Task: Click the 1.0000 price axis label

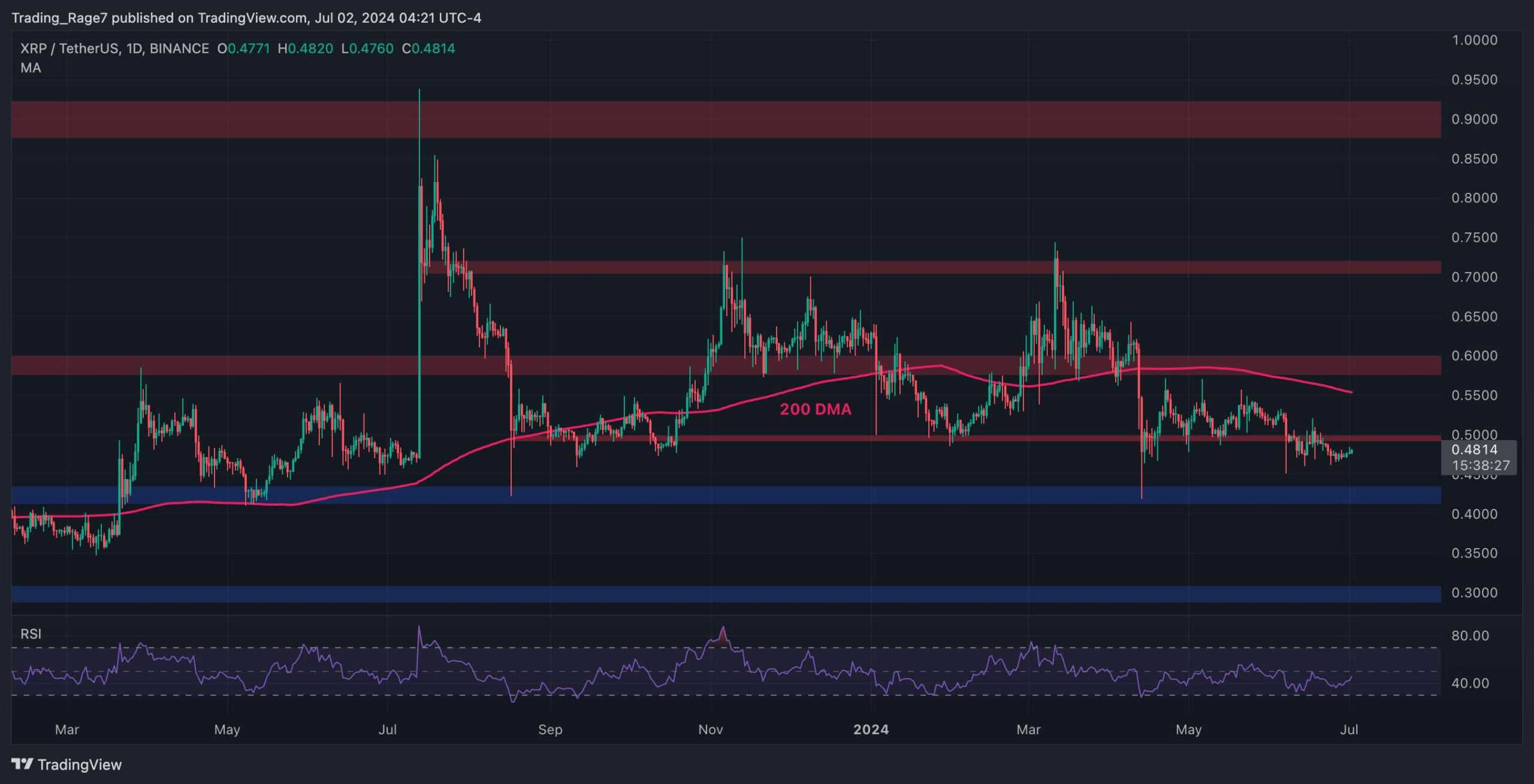Action: [1474, 40]
